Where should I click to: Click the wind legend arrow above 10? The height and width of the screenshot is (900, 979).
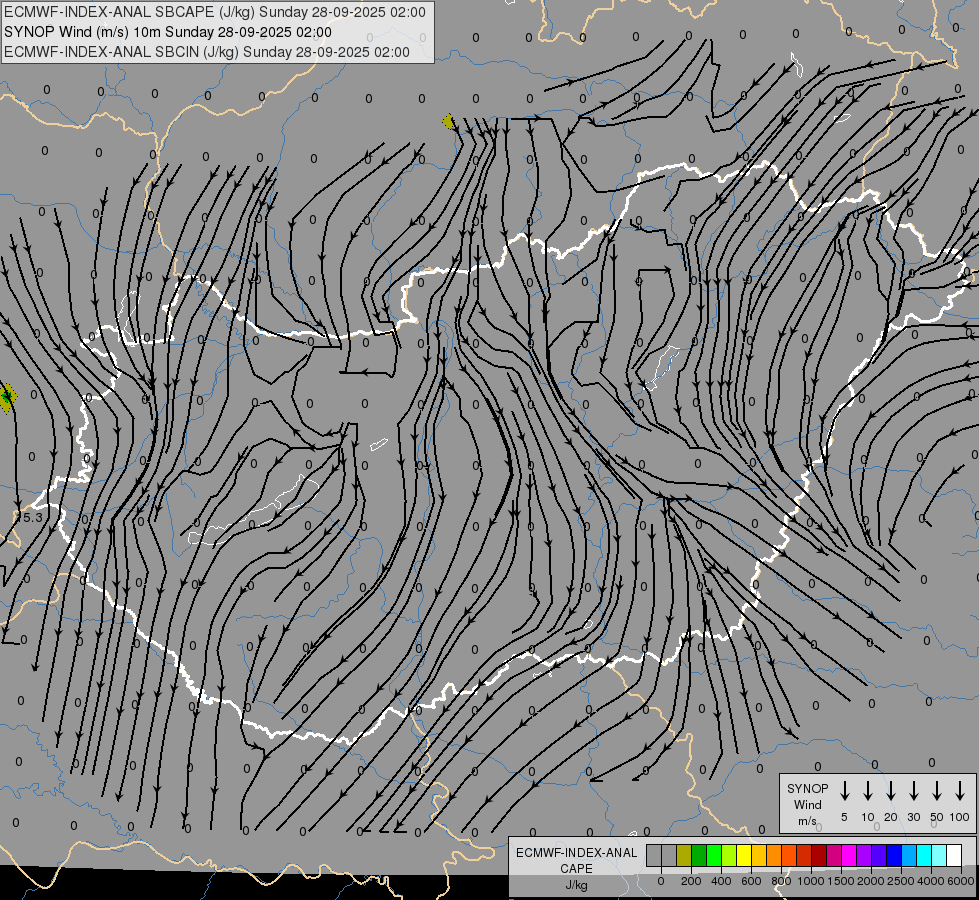click(x=868, y=791)
